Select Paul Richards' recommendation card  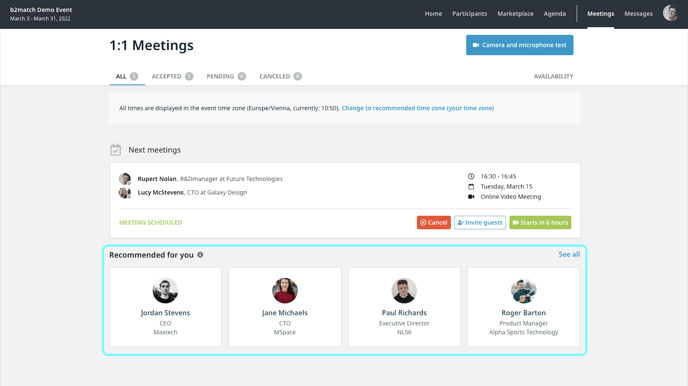(x=404, y=307)
